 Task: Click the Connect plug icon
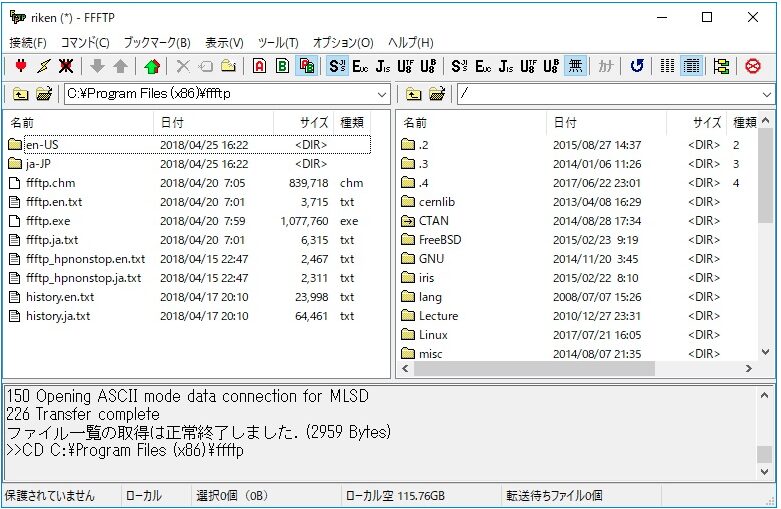(x=21, y=66)
